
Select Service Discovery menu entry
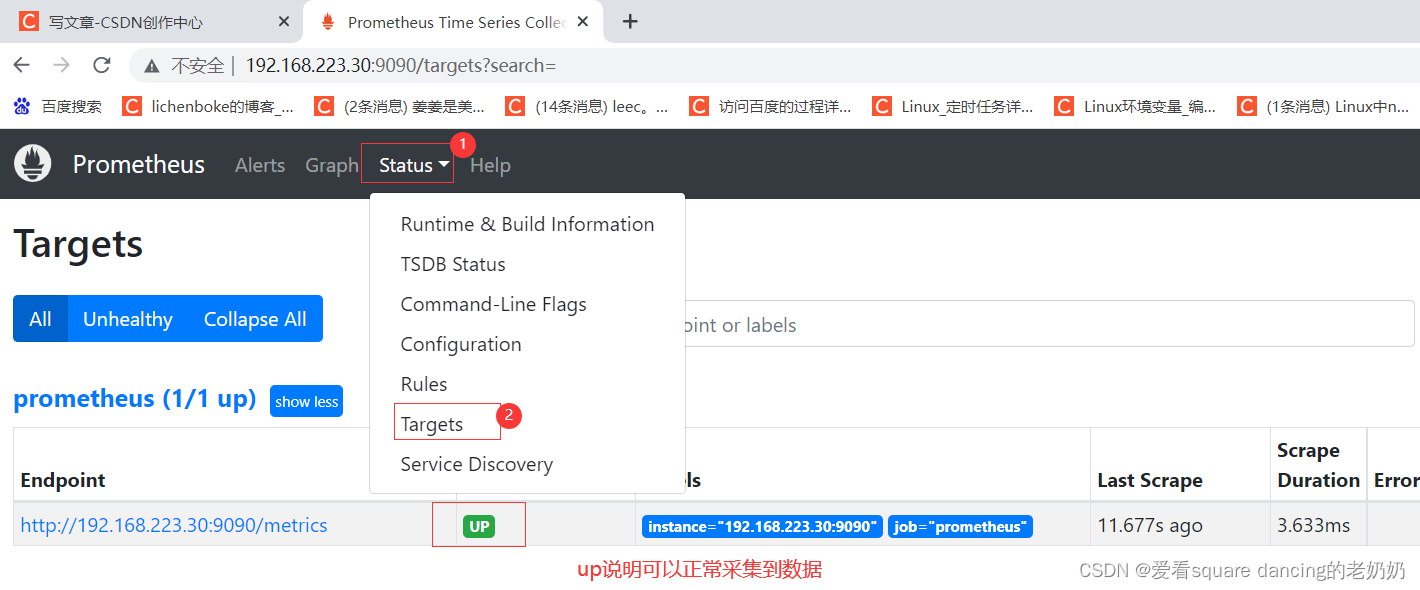tap(476, 464)
